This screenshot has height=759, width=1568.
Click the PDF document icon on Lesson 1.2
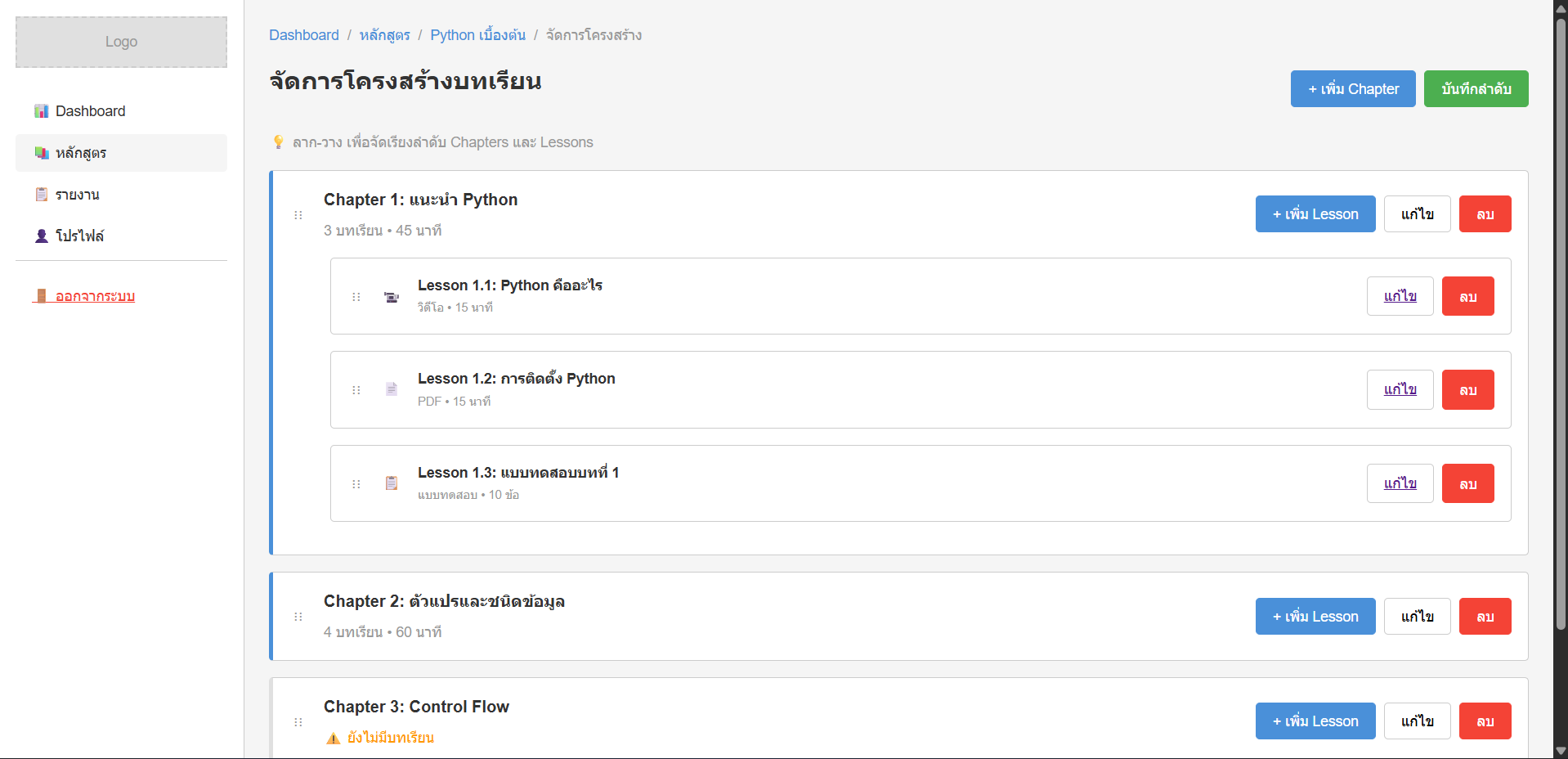392,389
